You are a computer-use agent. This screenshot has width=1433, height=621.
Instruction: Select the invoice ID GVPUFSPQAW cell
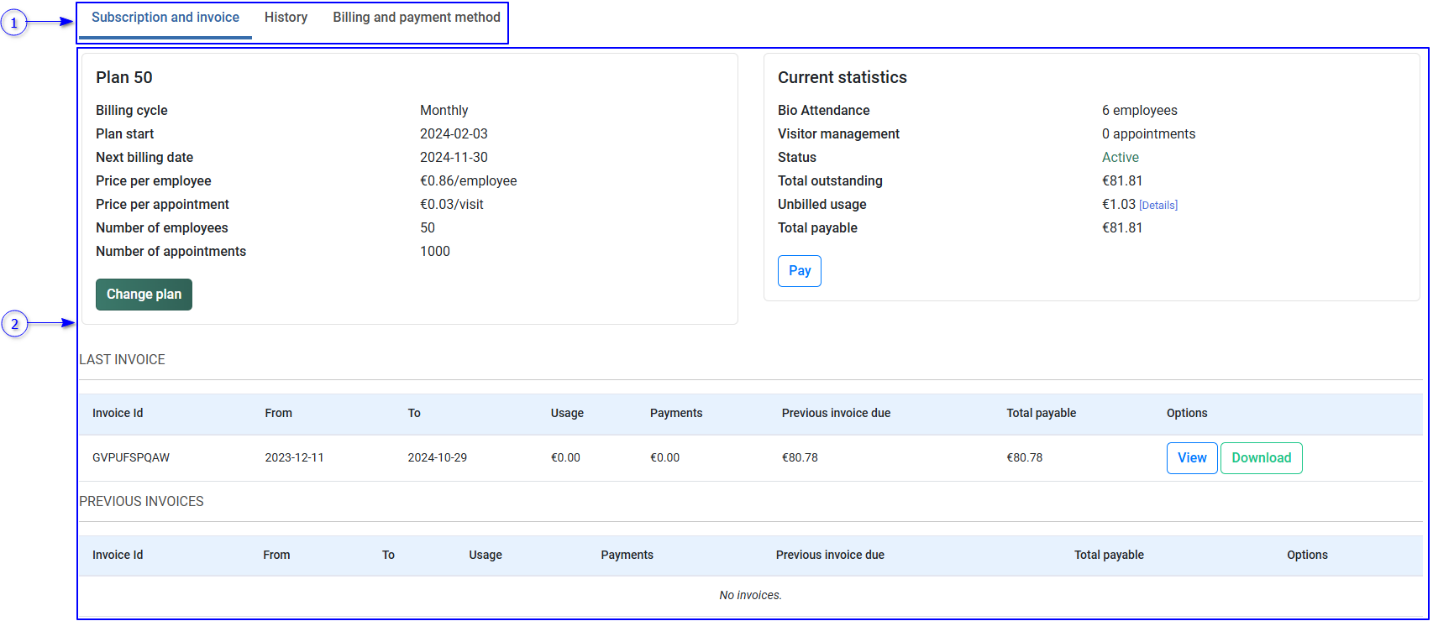pyautogui.click(x=131, y=458)
